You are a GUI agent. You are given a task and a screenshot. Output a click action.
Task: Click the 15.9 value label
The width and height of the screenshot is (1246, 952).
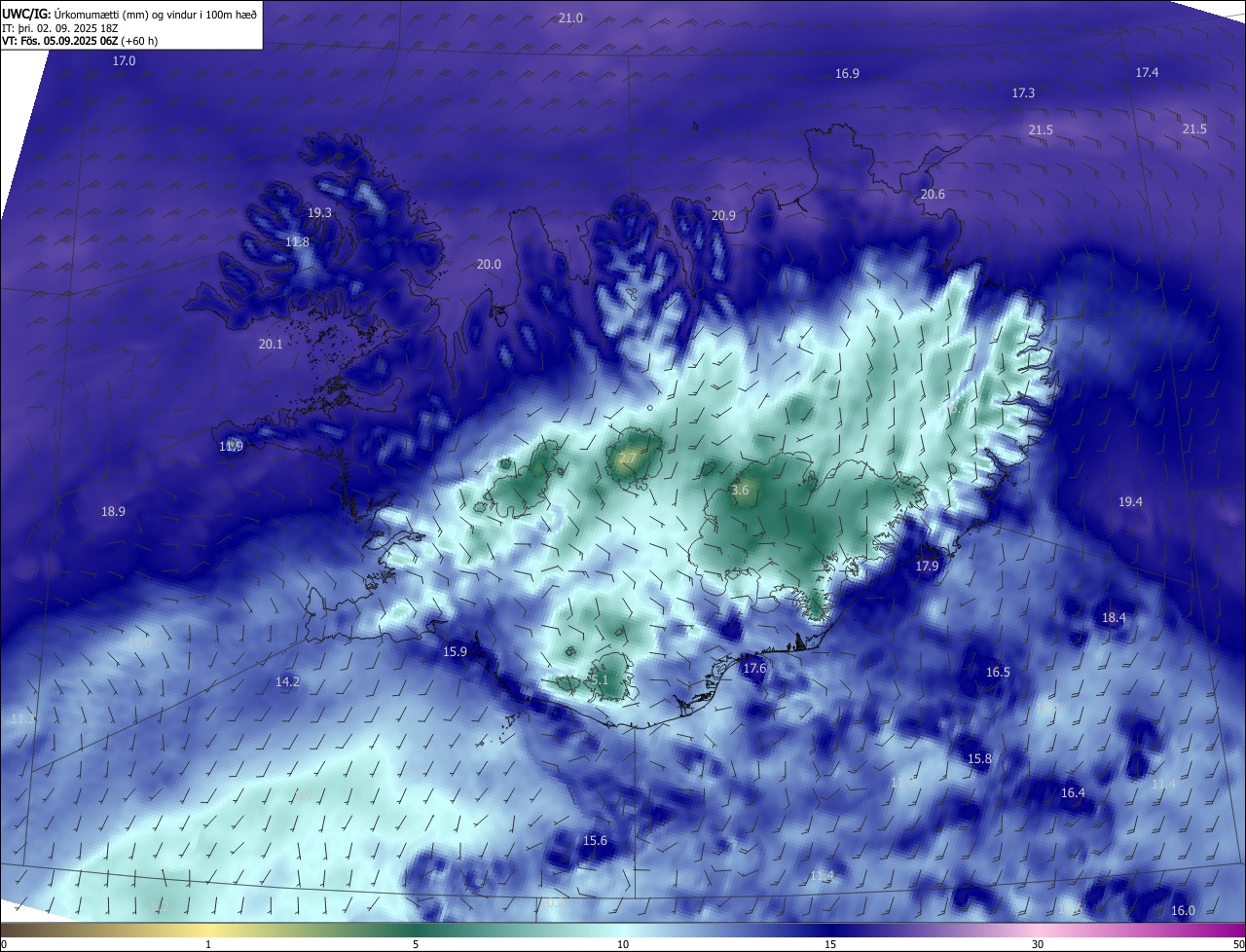pyautogui.click(x=455, y=652)
